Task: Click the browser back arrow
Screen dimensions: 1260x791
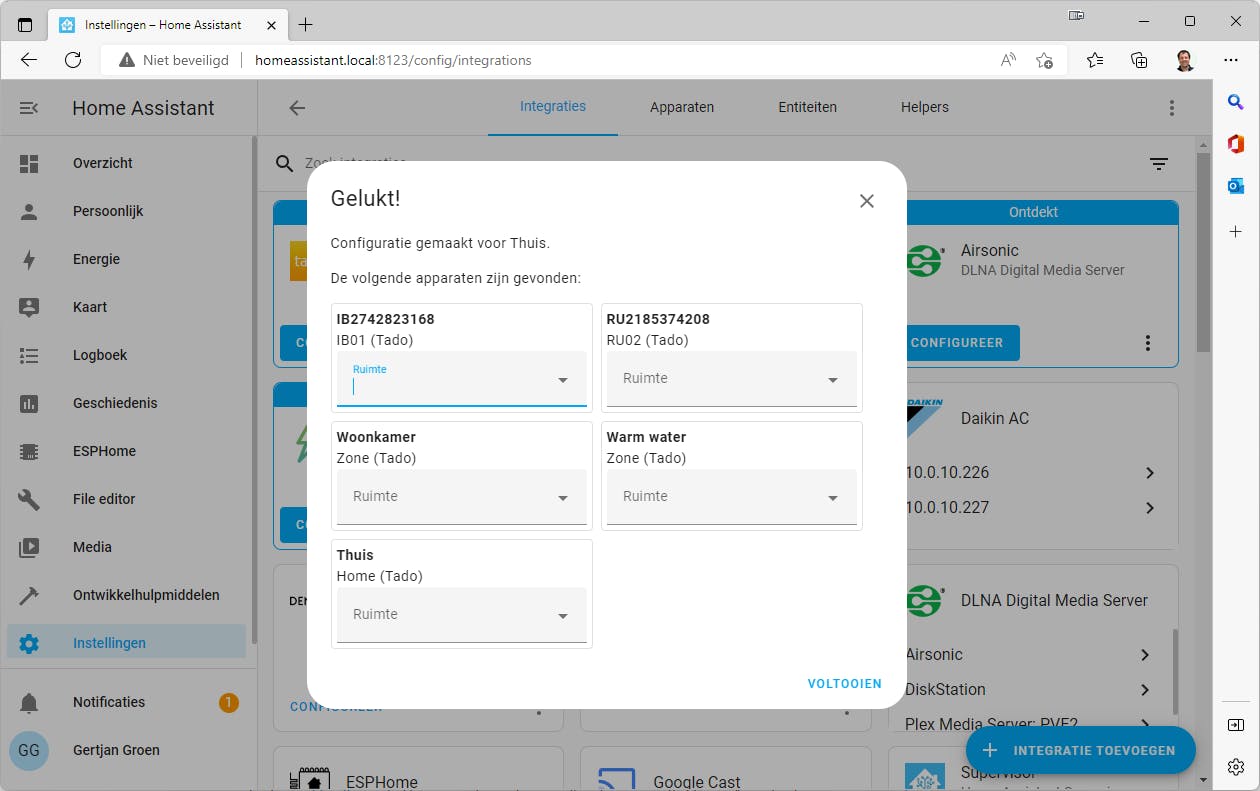Action: [x=29, y=60]
